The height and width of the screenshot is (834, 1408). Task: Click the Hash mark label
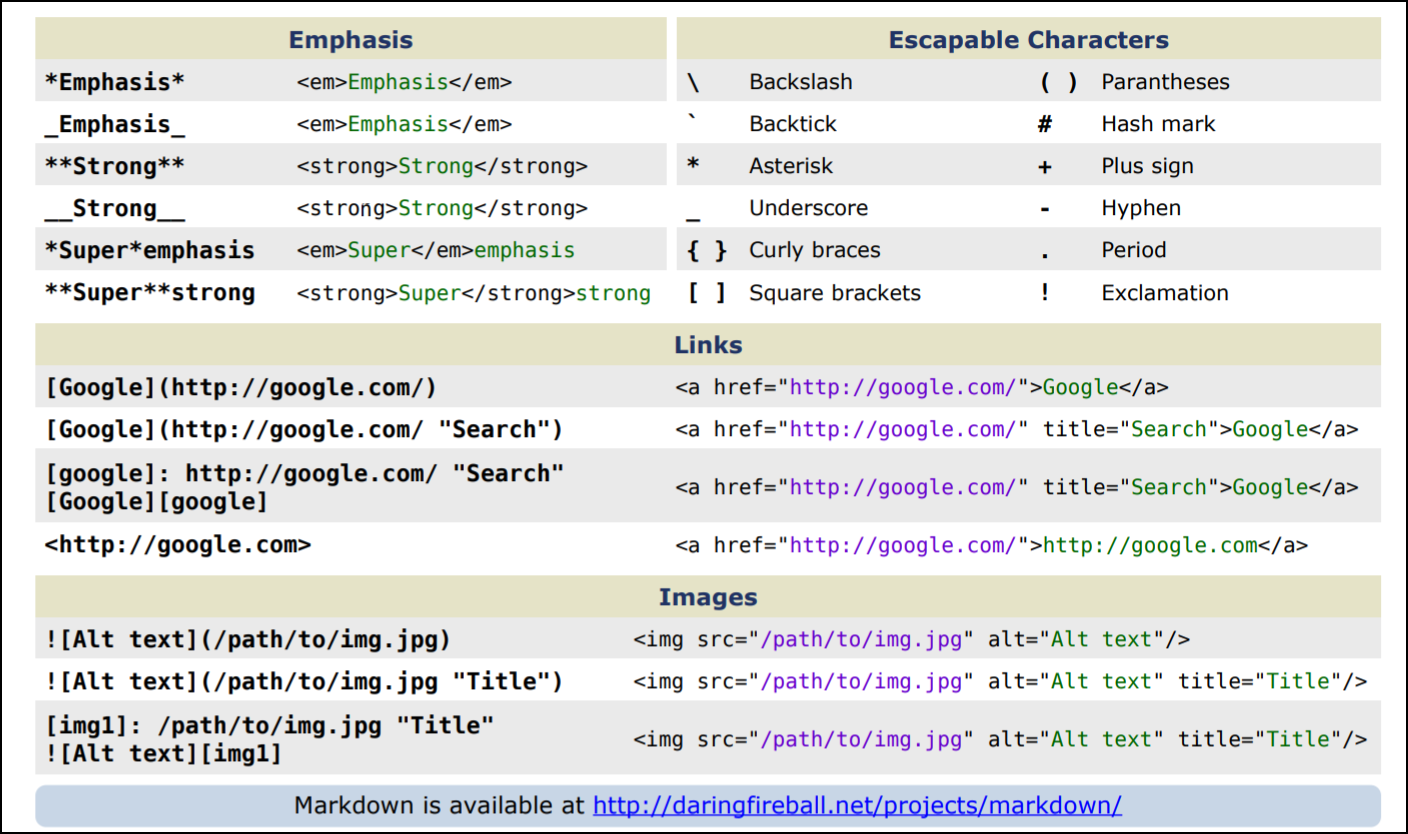[1158, 124]
